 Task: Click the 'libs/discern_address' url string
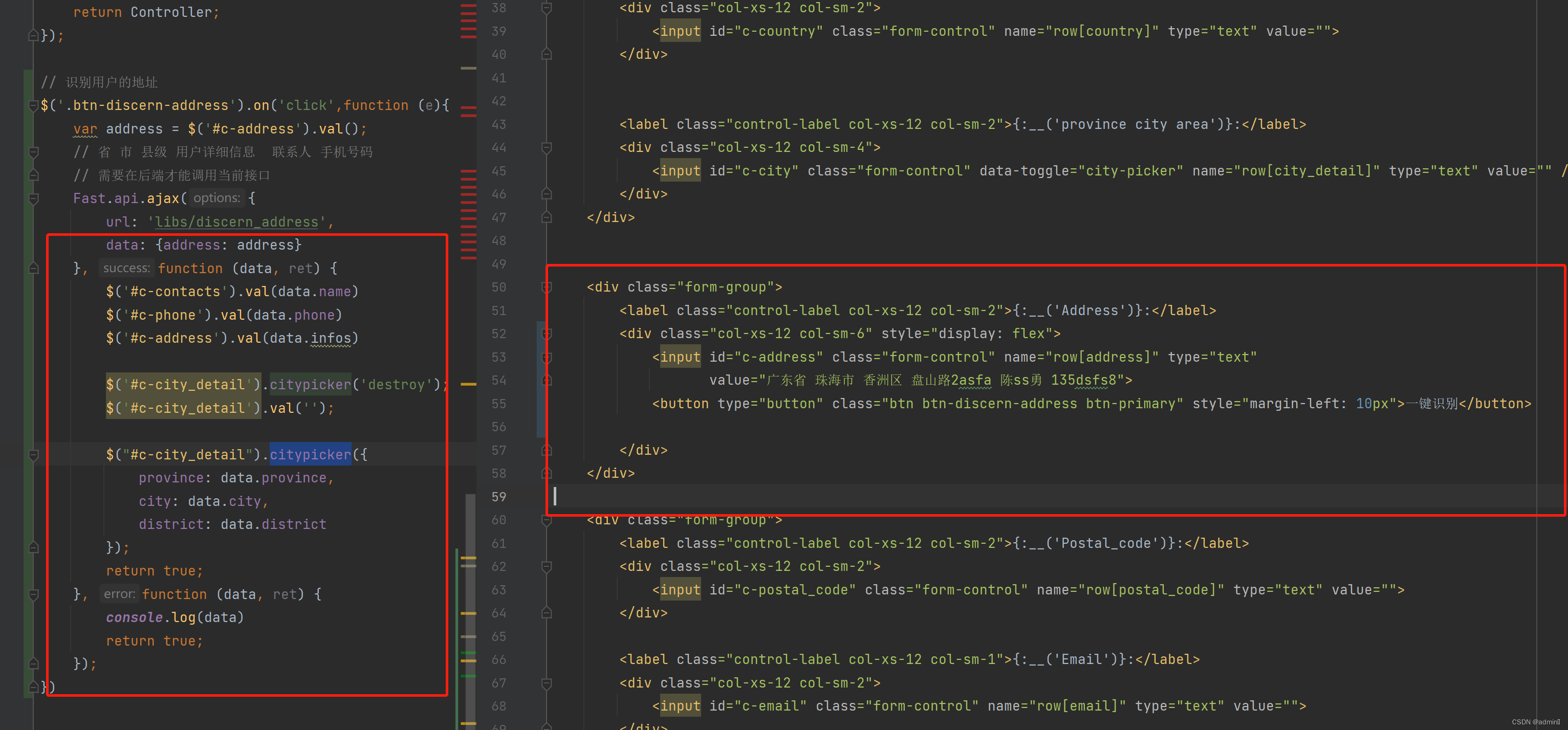pos(237,222)
